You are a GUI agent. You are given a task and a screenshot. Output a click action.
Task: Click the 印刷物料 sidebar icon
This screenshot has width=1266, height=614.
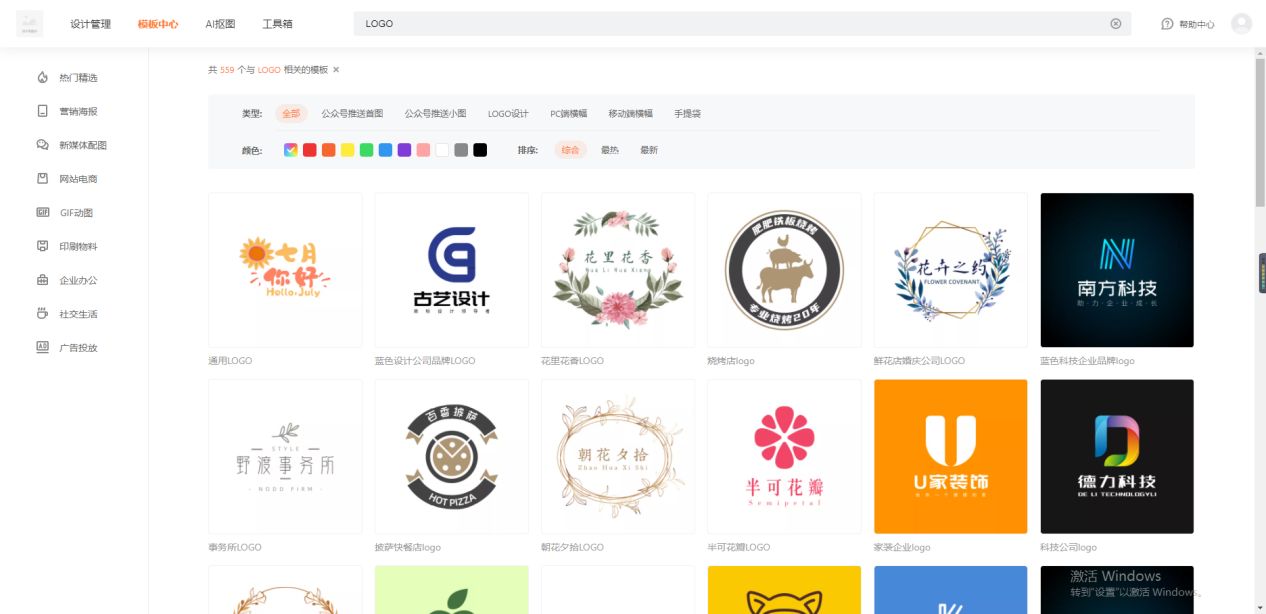[42, 246]
